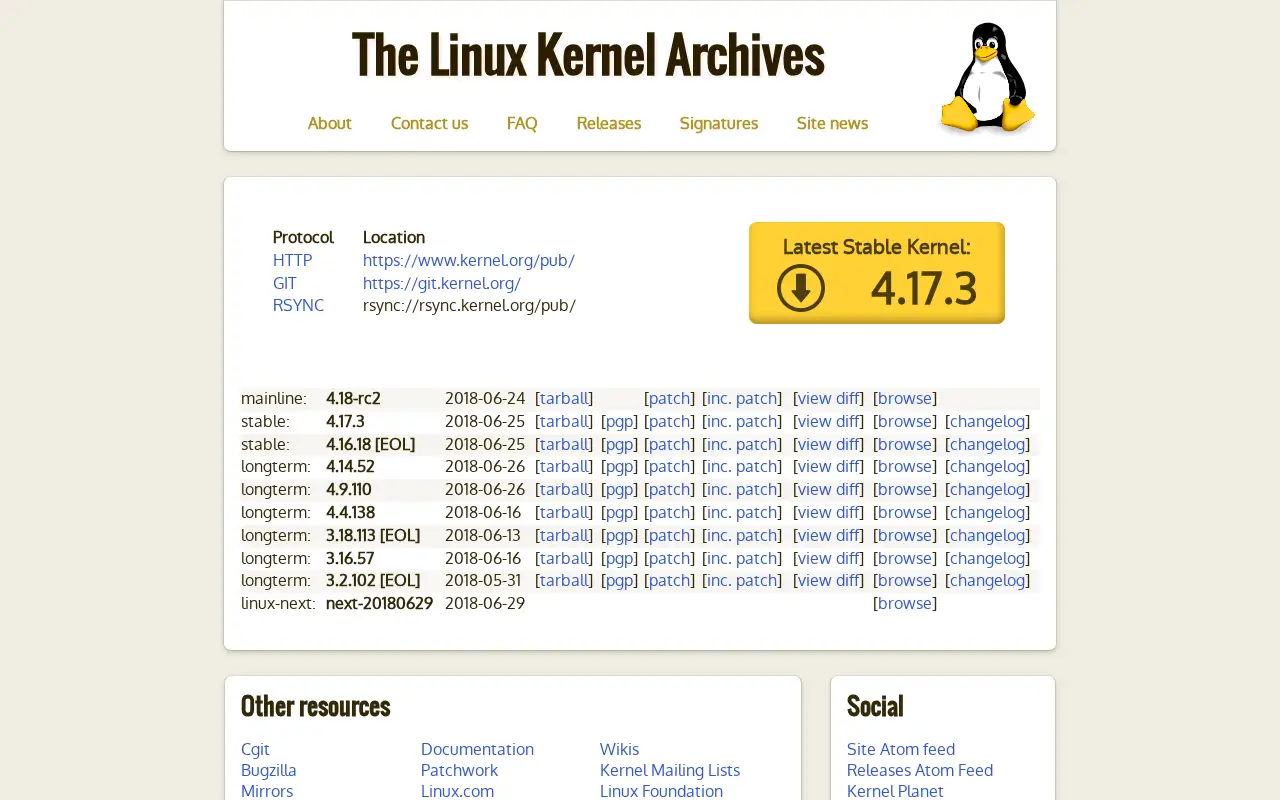
Task: Open patch link for mainline 4.18-rc2
Action: [670, 398]
